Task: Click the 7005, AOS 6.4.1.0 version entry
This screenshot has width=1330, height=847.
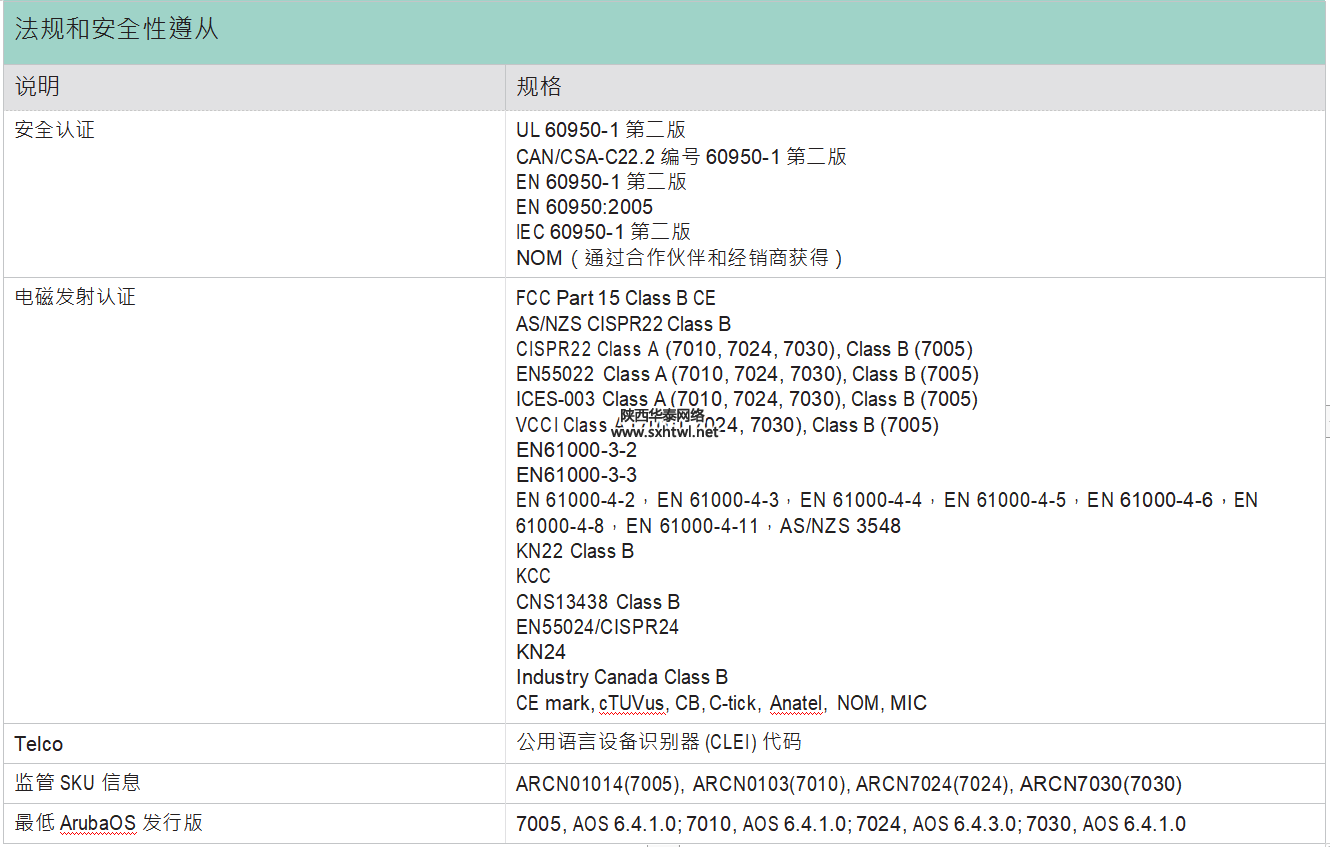Action: pyautogui.click(x=598, y=825)
